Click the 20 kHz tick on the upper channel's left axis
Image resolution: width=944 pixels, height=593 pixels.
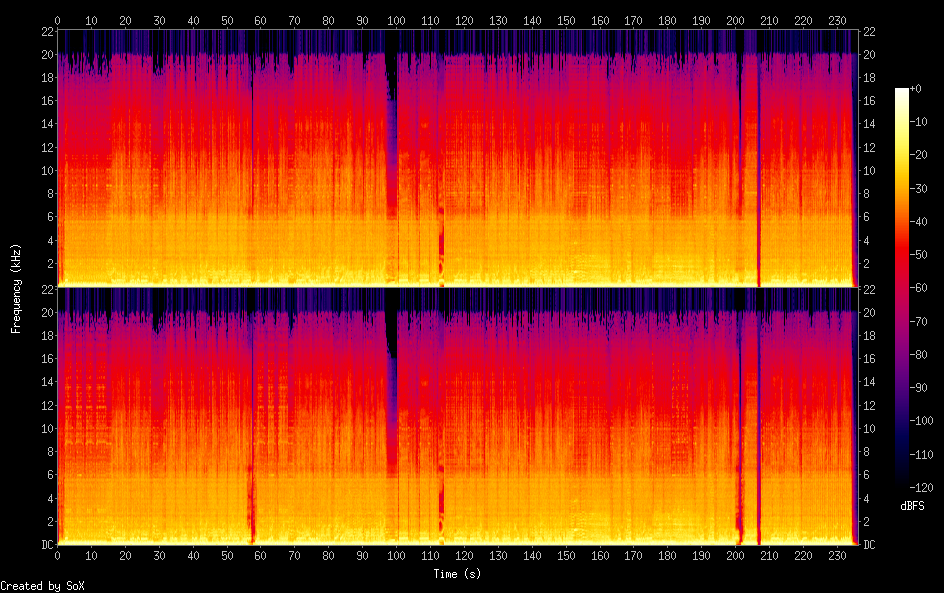click(x=45, y=55)
